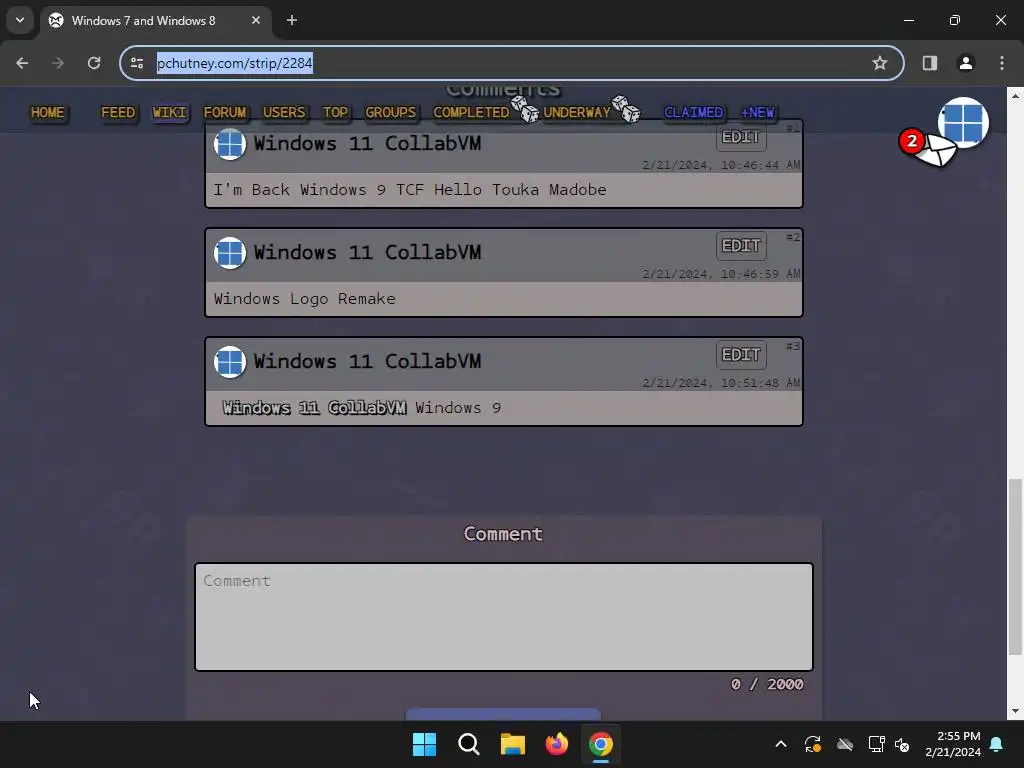Roll the dice next to COMPLETED
The width and height of the screenshot is (1024, 768).
[525, 109]
